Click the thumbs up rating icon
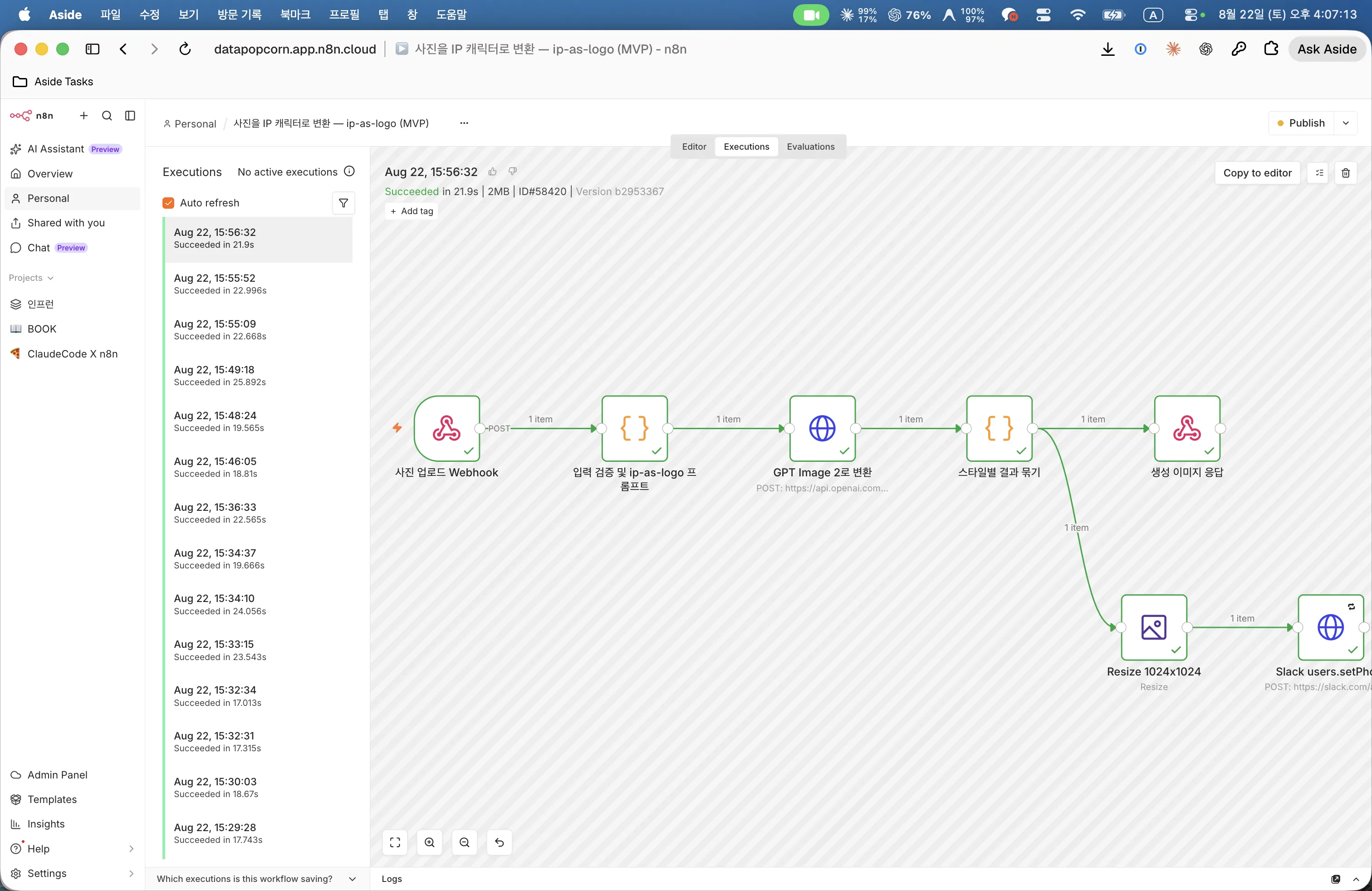 [492, 172]
